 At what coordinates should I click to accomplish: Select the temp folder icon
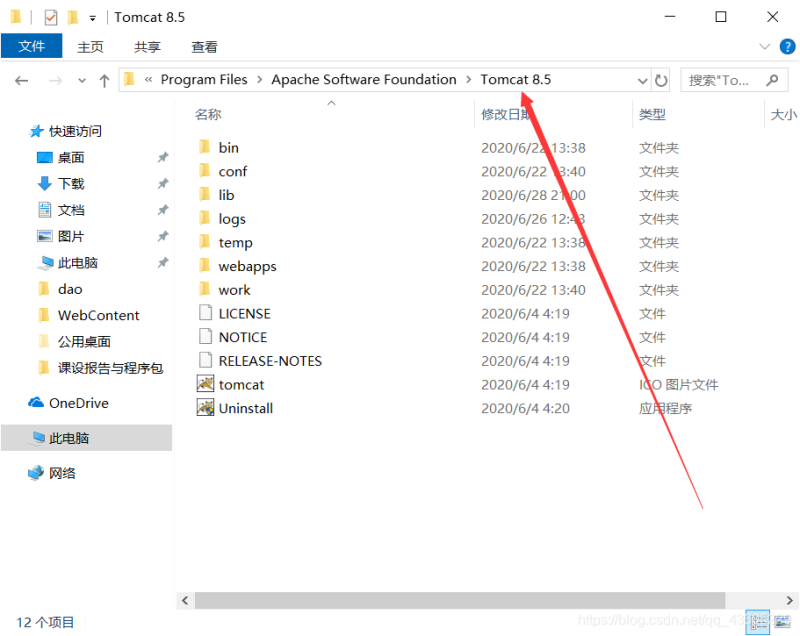coord(205,242)
